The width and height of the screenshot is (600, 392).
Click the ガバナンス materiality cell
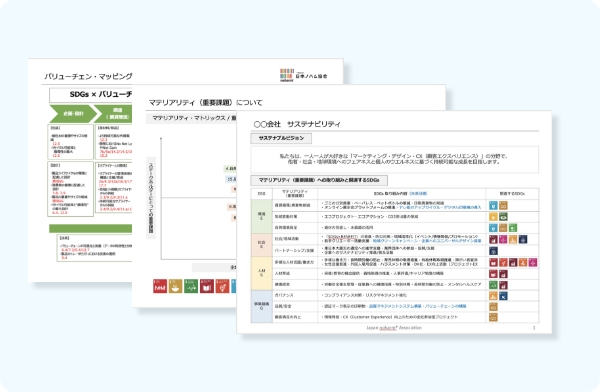tap(295, 296)
